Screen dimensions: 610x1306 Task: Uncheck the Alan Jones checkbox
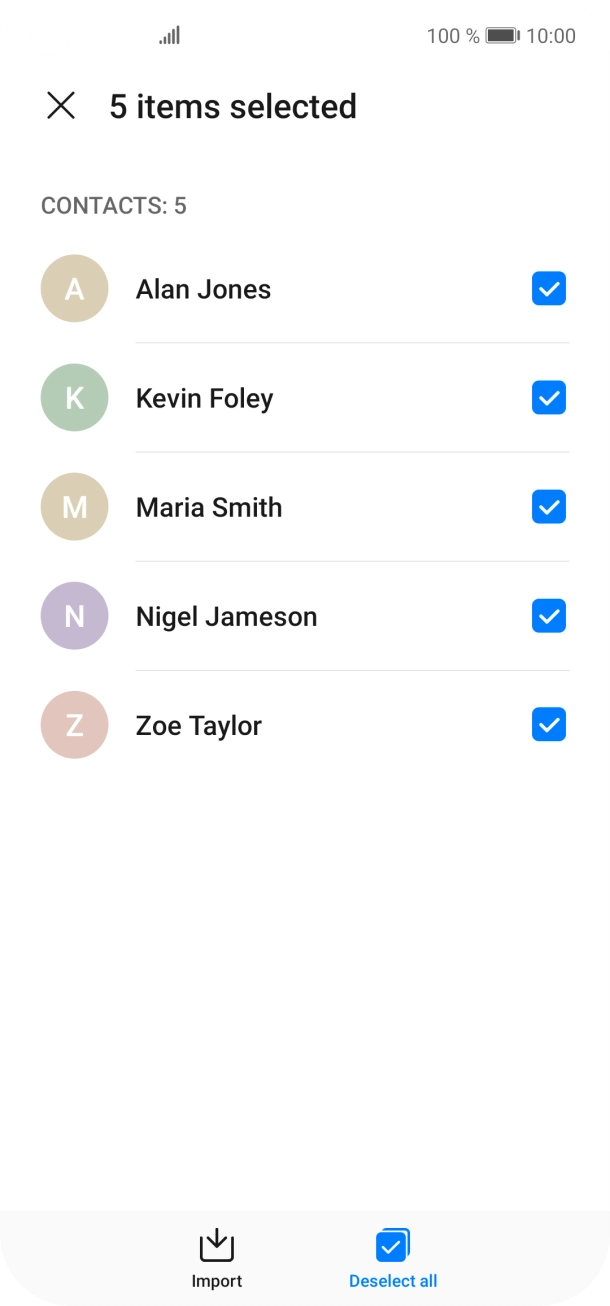pos(549,289)
